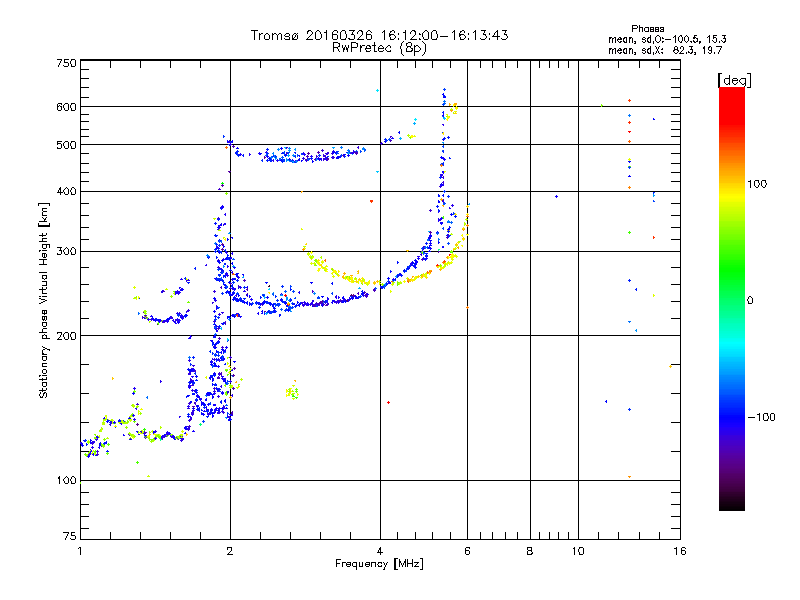Click the black bottom end of the colorbar
The width and height of the screenshot is (800, 600).
click(x=732, y=503)
